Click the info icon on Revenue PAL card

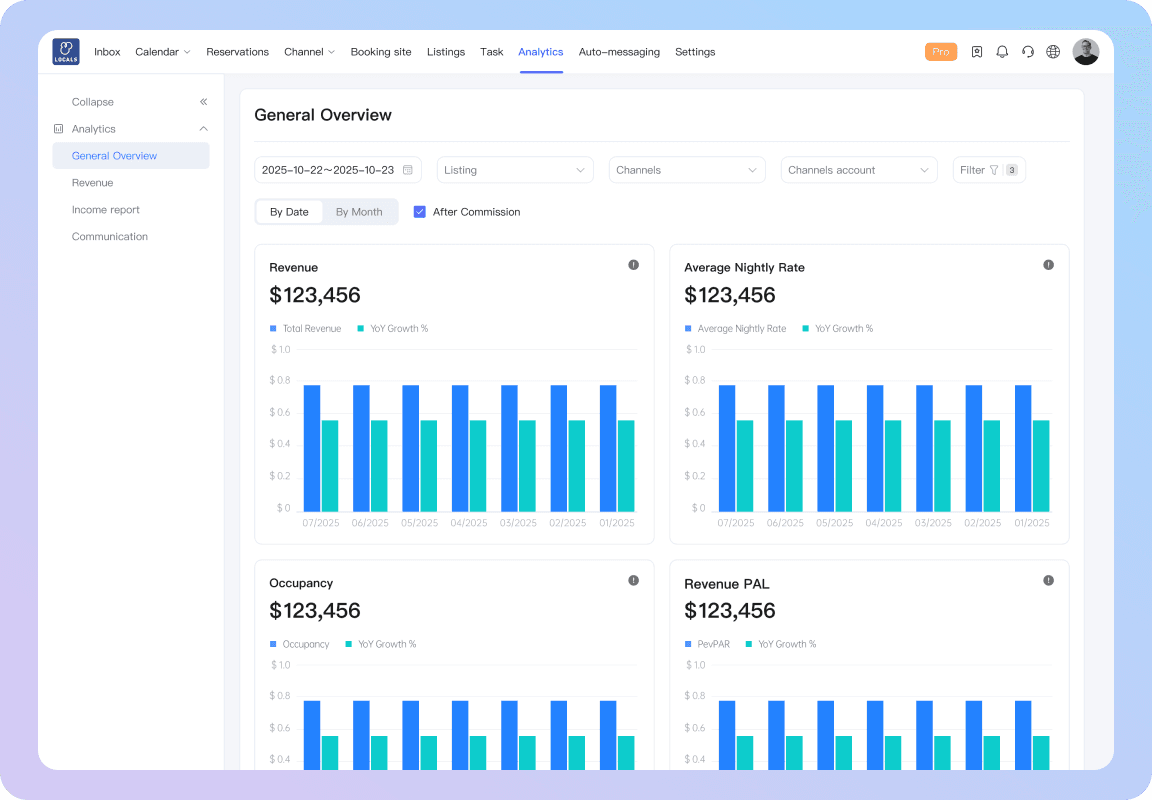tap(1048, 580)
